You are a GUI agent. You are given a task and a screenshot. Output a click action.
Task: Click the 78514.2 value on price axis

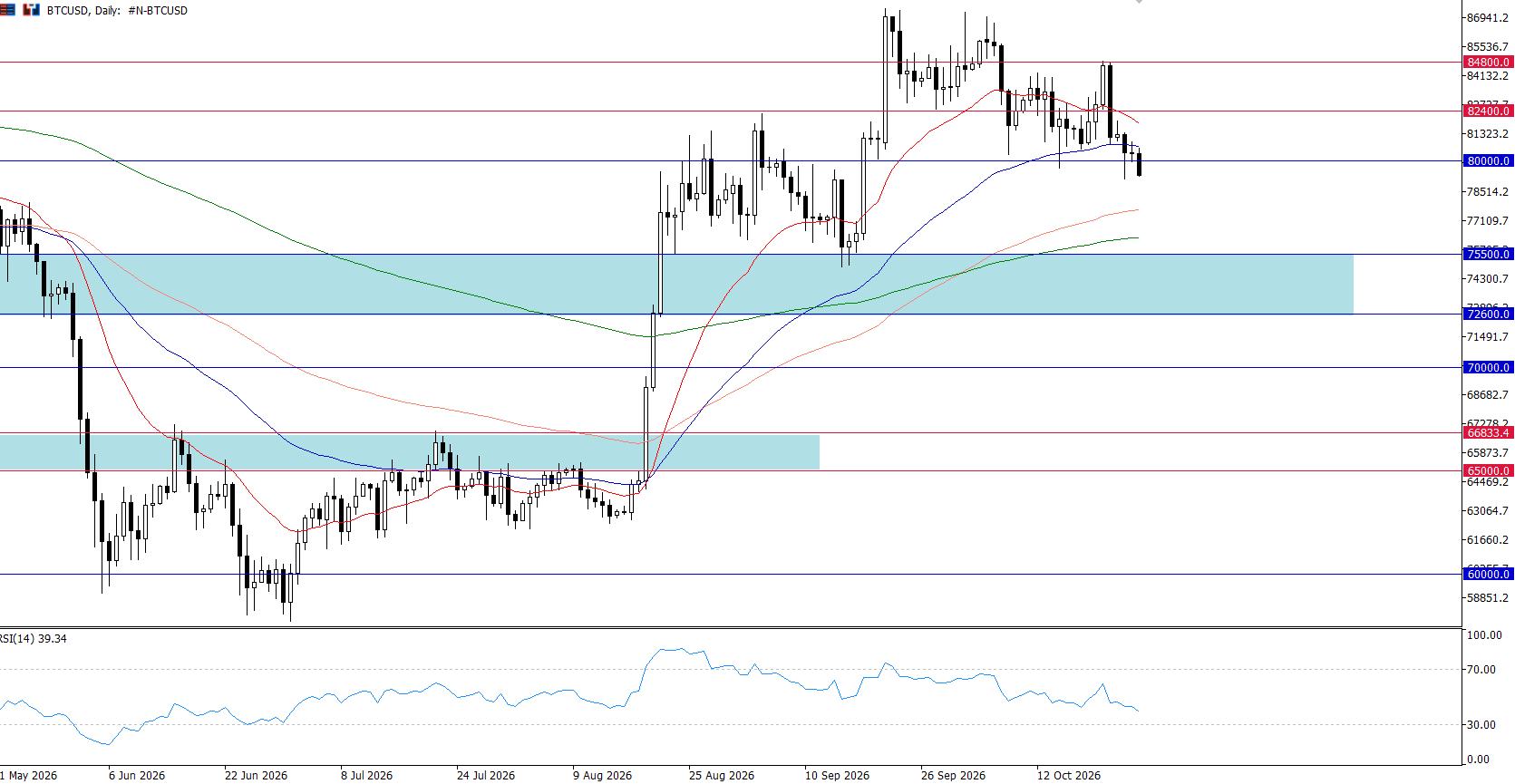pyautogui.click(x=1487, y=192)
